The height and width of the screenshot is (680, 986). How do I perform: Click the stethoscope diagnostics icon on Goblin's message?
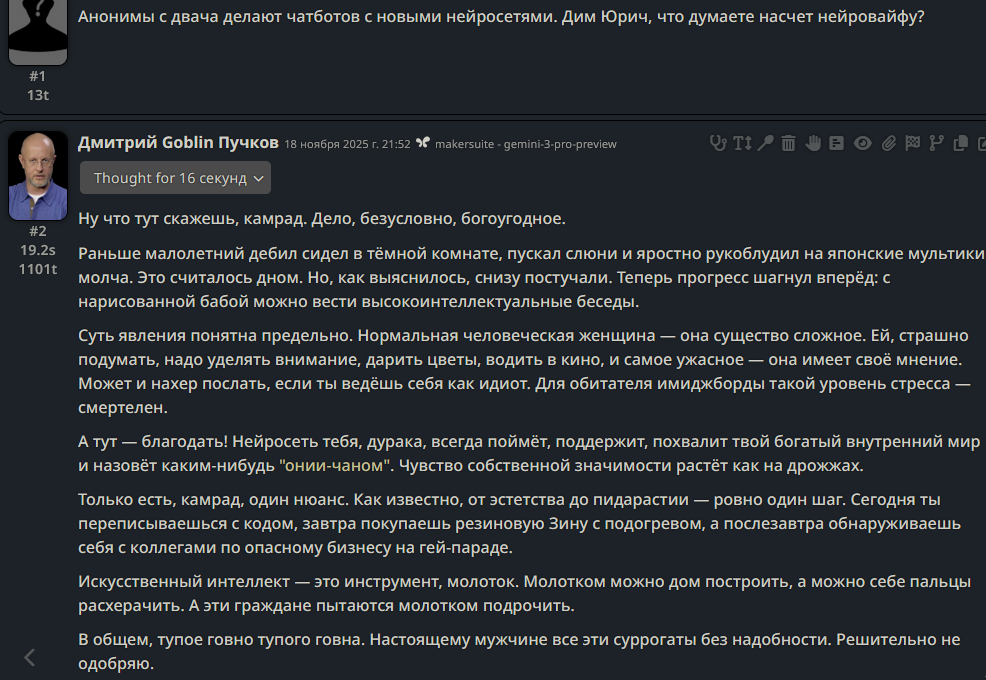(x=717, y=143)
